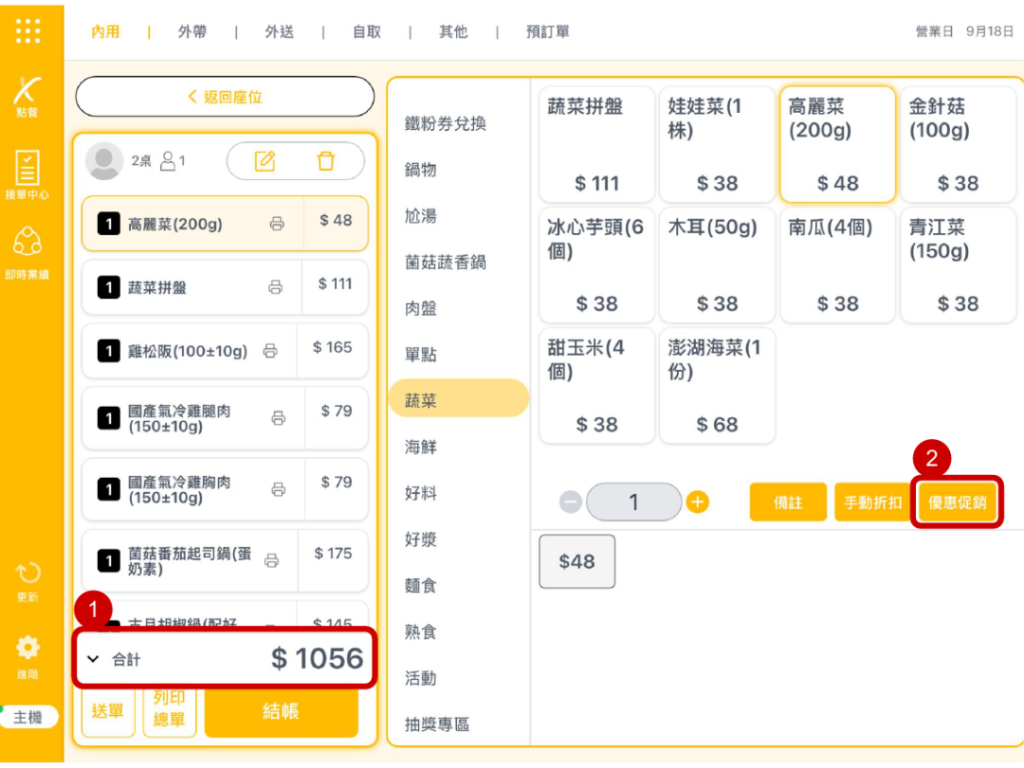Return to seats via 返回座位

(x=225, y=97)
